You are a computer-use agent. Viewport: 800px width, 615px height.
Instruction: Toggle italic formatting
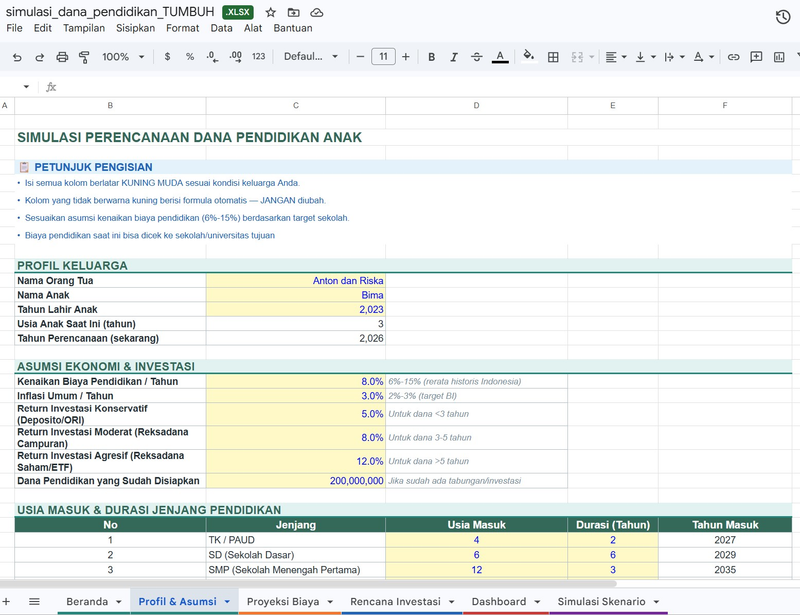(454, 57)
